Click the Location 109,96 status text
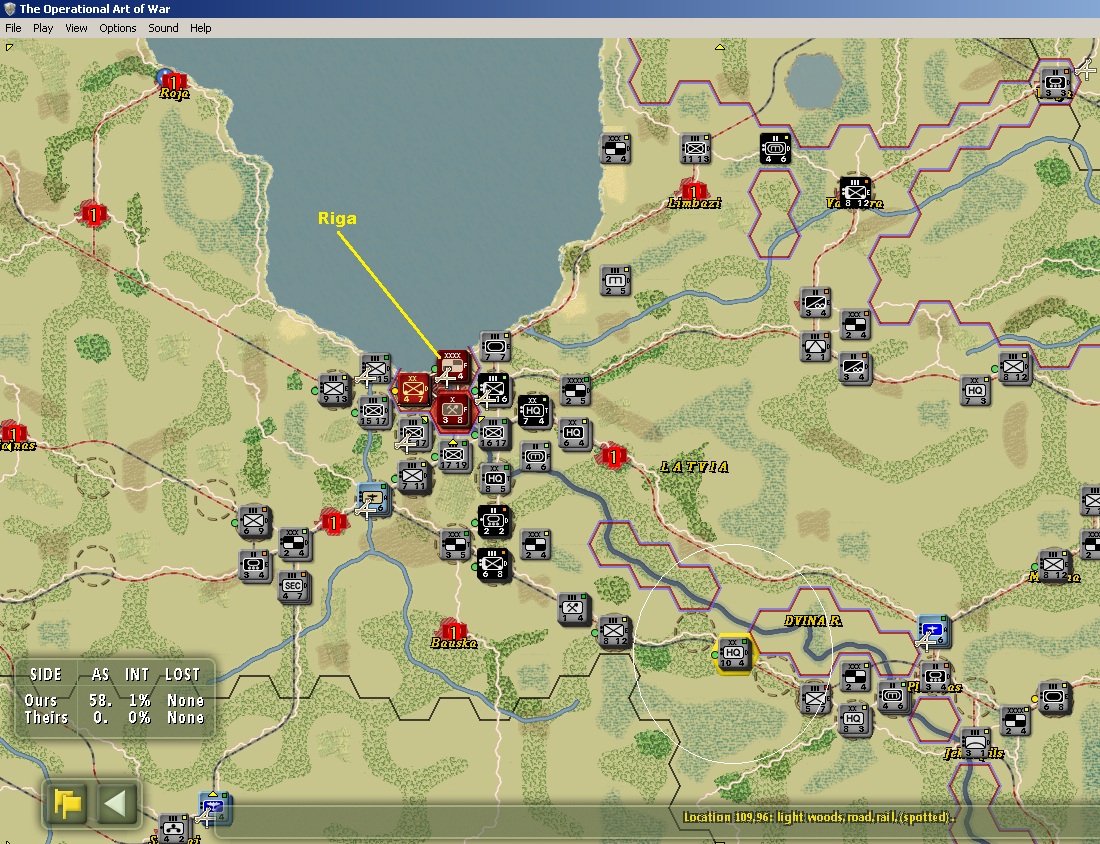1100x844 pixels. pos(819,817)
